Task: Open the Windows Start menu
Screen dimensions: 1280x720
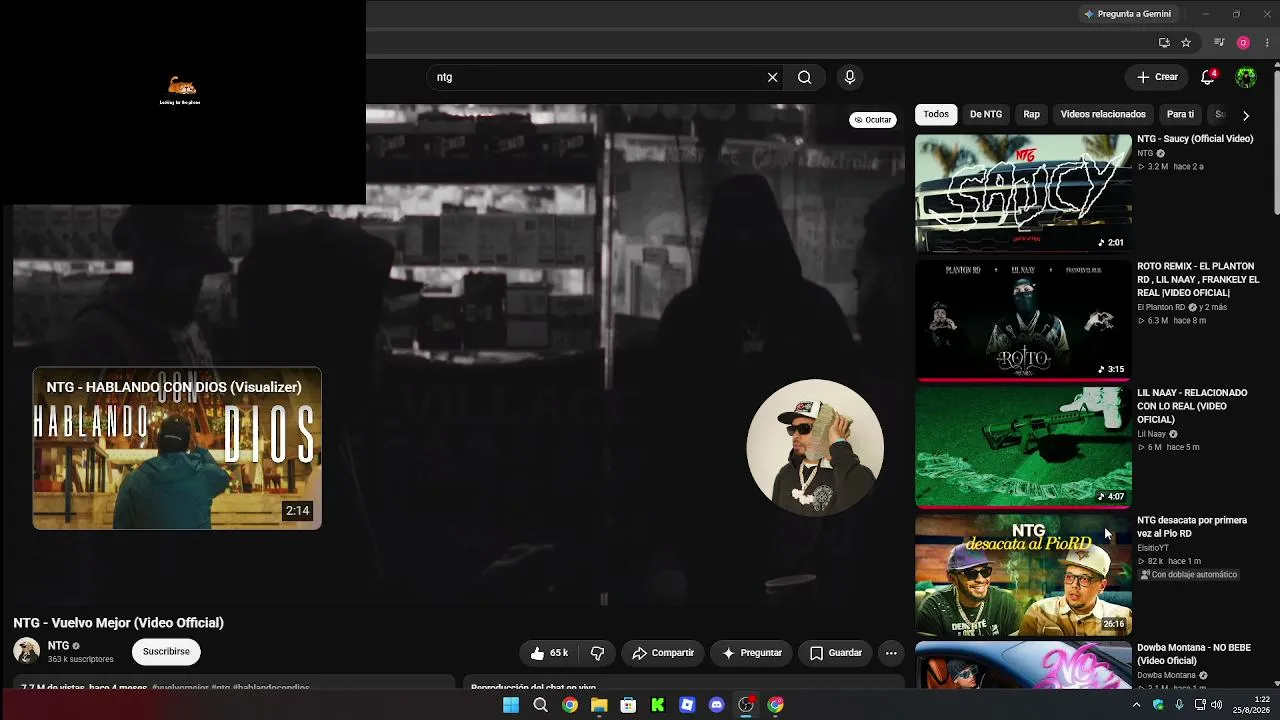Action: point(511,705)
